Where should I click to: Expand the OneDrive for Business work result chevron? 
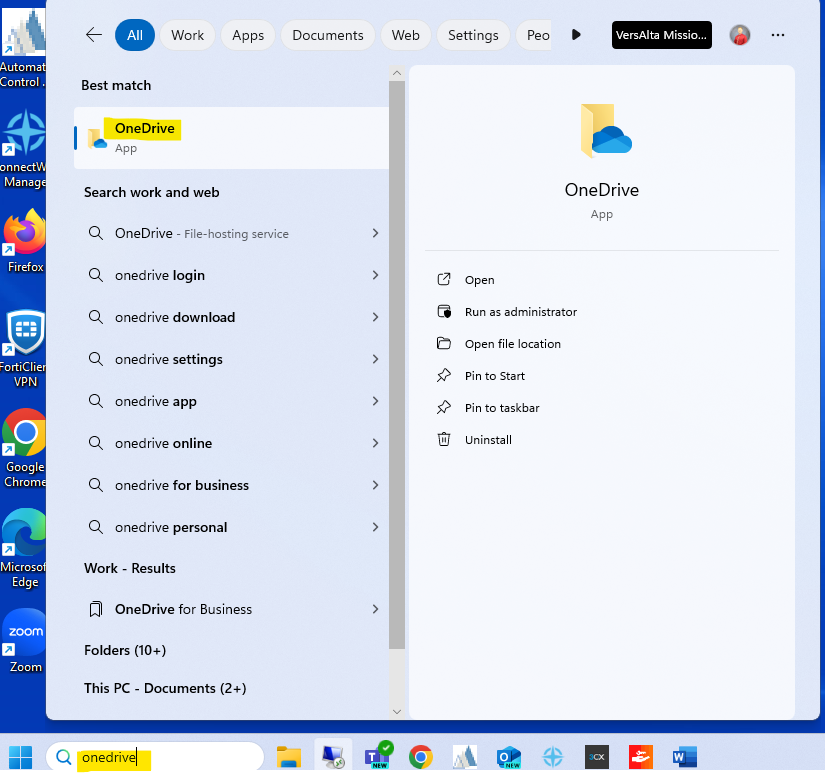[375, 609]
